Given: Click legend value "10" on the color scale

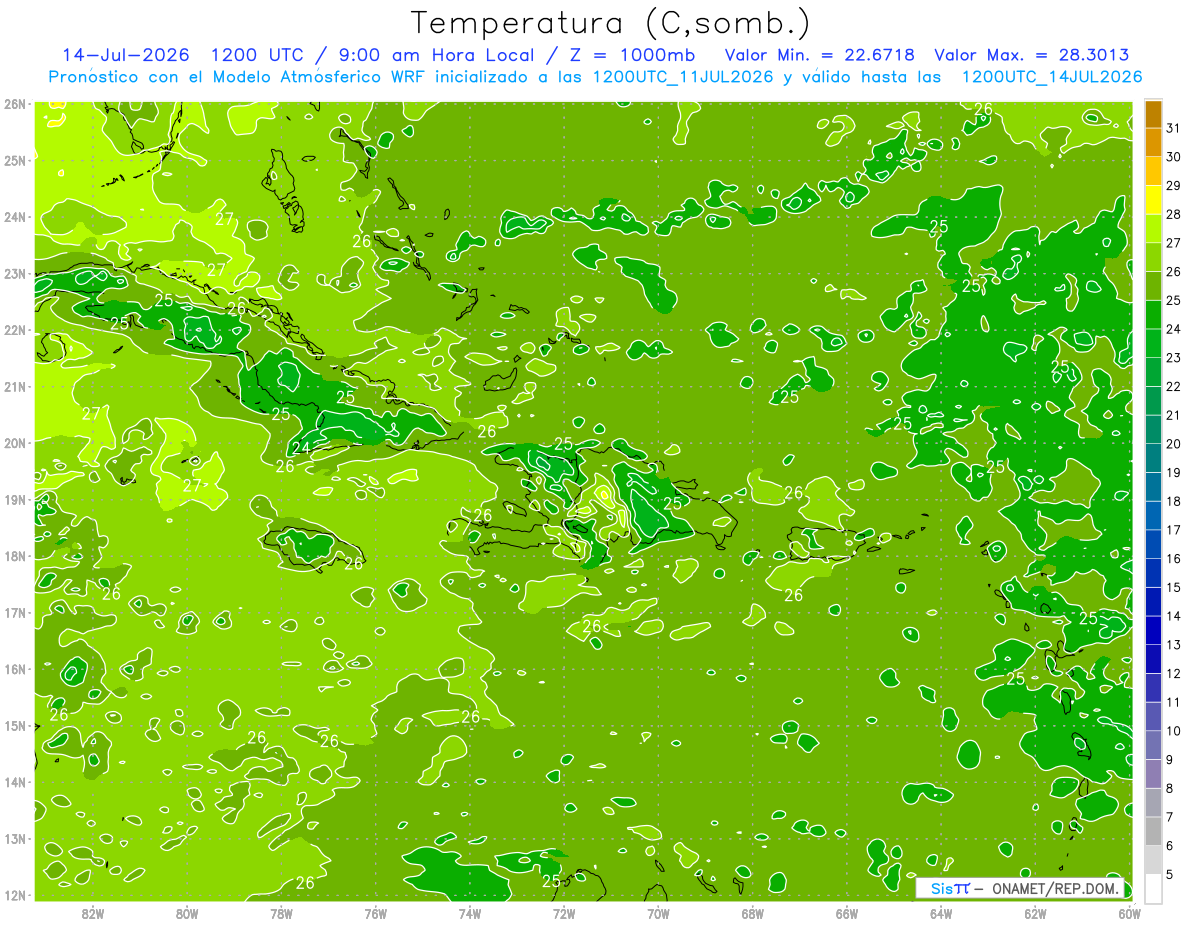Looking at the screenshot, I should (x=1173, y=731).
